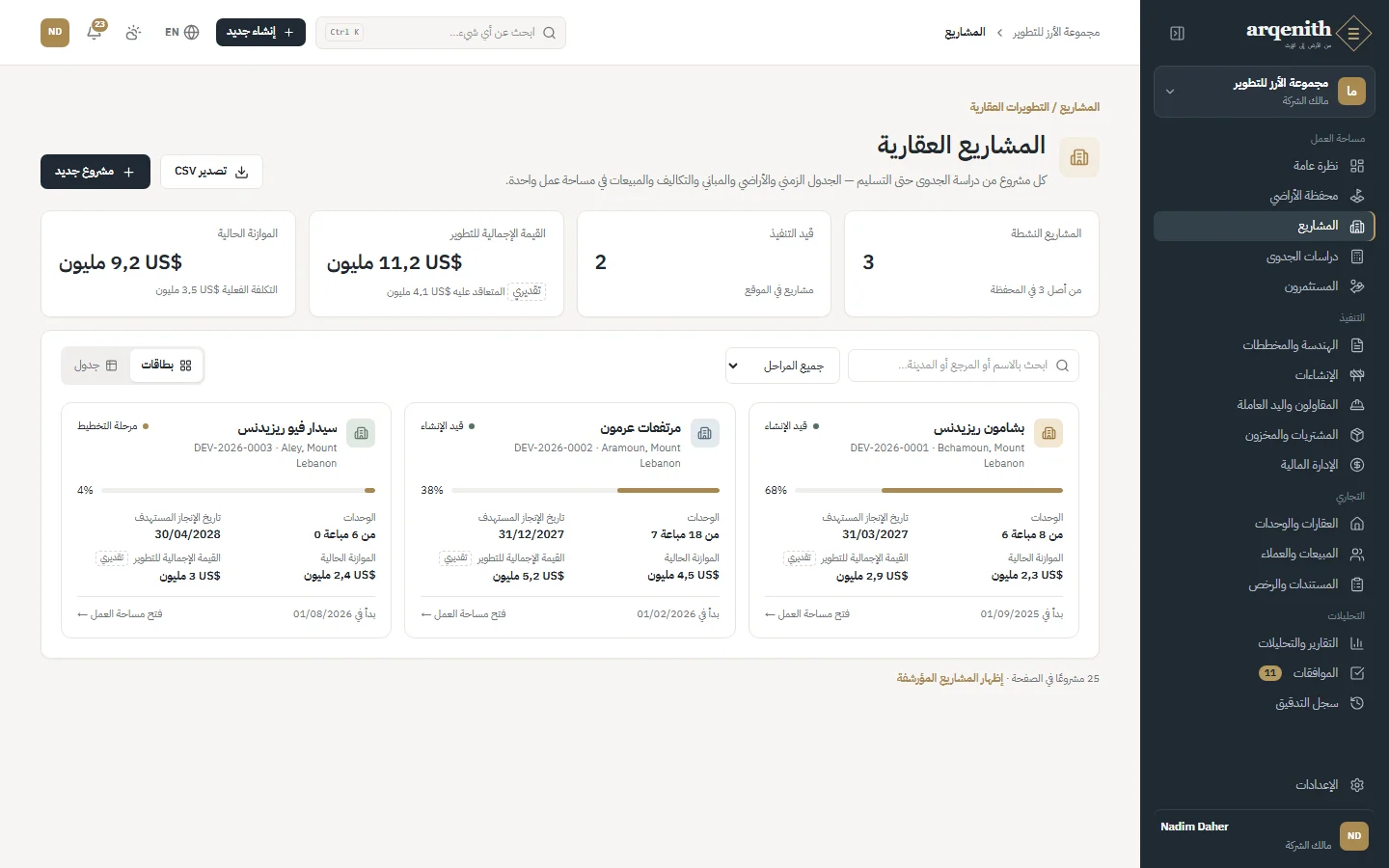The width and height of the screenshot is (1389, 868).
Task: Open المستثمرون in the sidebar
Action: (1264, 286)
